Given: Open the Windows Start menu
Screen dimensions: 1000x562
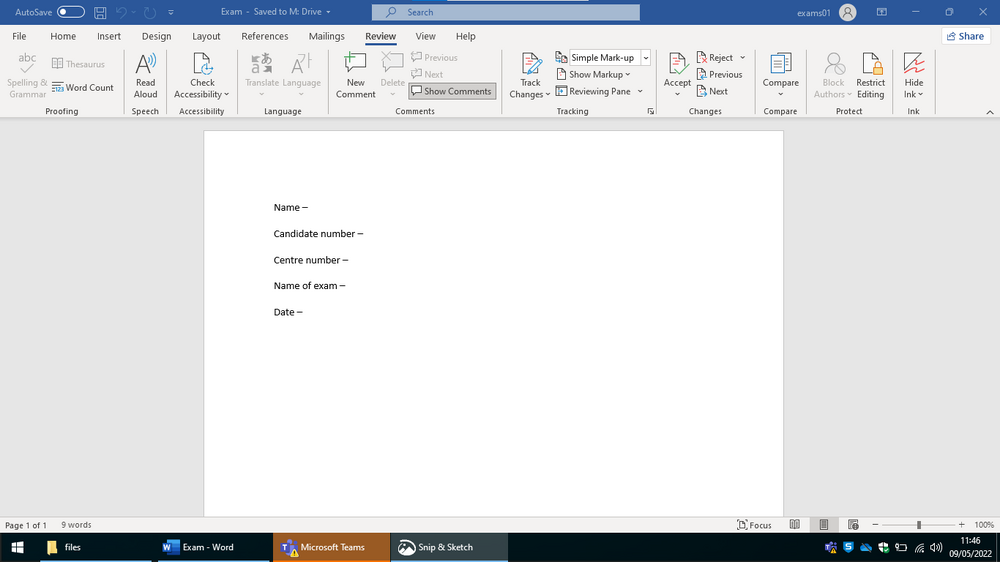Looking at the screenshot, I should tap(17, 547).
